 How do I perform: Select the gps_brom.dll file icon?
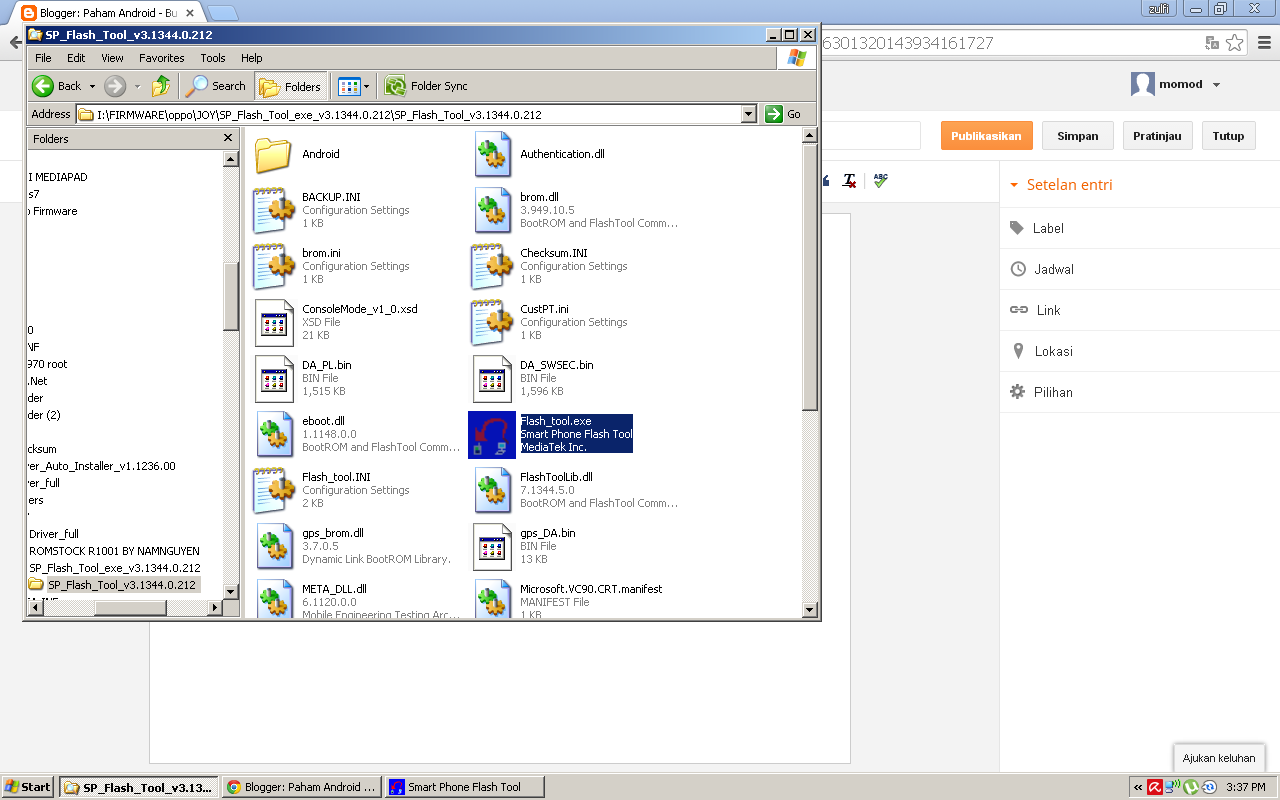[274, 546]
